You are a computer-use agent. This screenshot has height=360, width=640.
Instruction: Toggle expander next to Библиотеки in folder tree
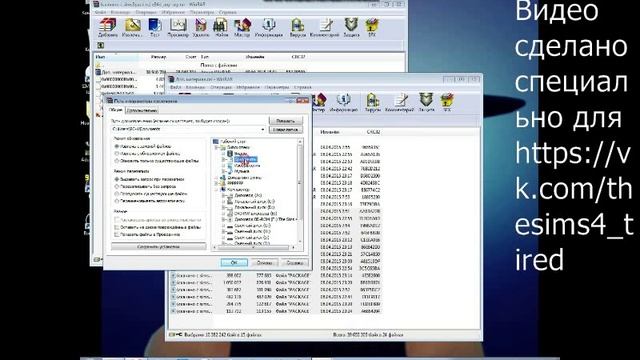click(217, 147)
